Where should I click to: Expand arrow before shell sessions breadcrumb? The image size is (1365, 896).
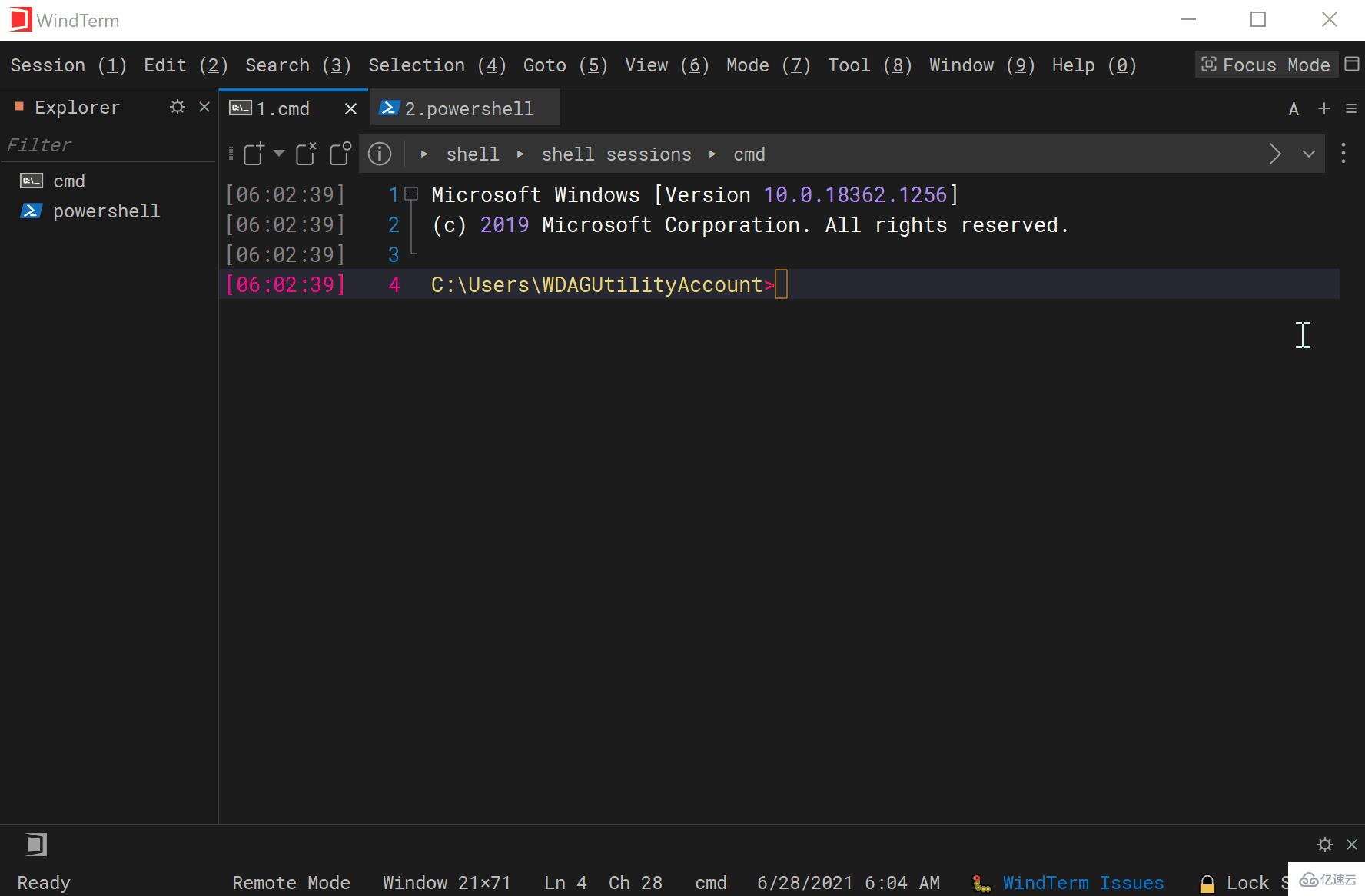click(x=520, y=154)
